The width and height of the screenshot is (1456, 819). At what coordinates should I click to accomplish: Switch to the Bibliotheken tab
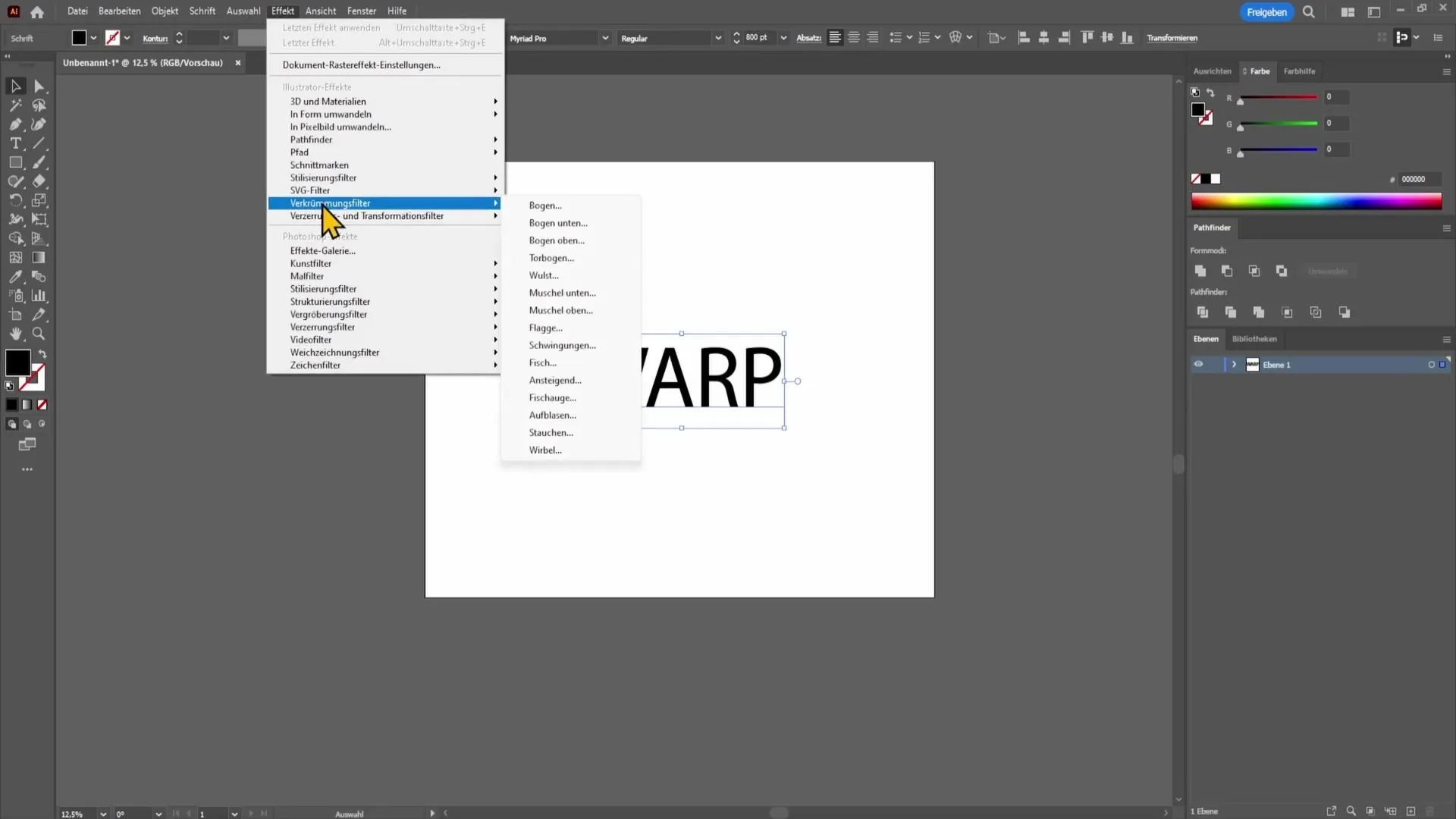coord(1254,339)
